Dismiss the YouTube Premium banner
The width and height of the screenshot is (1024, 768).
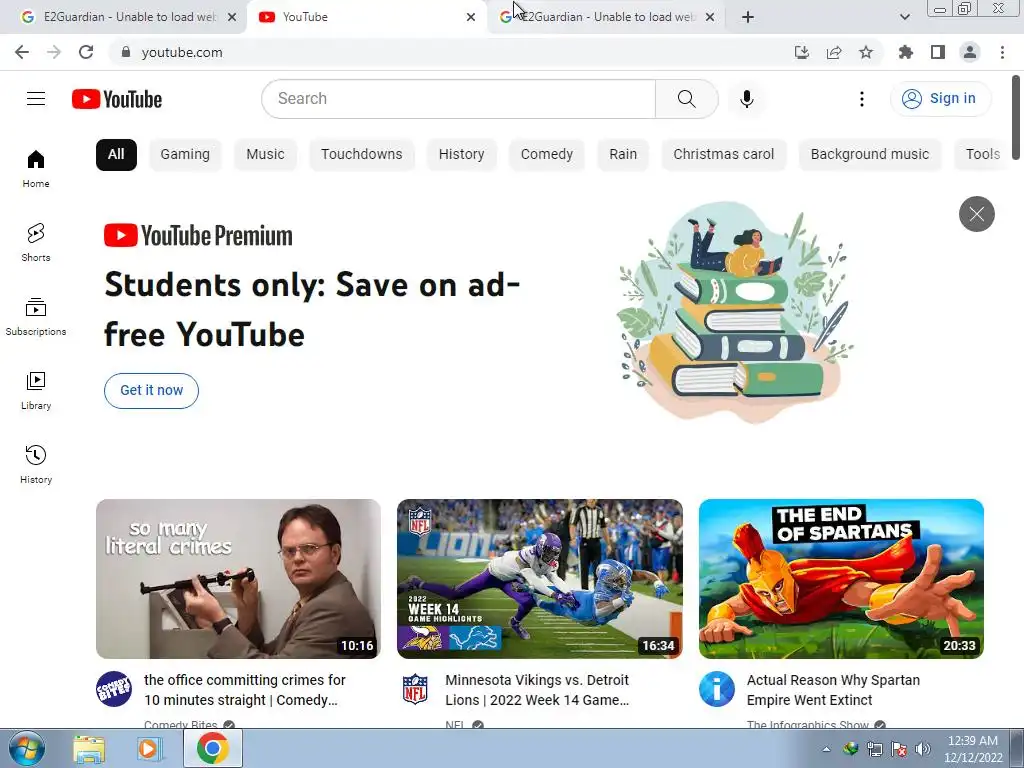click(976, 214)
